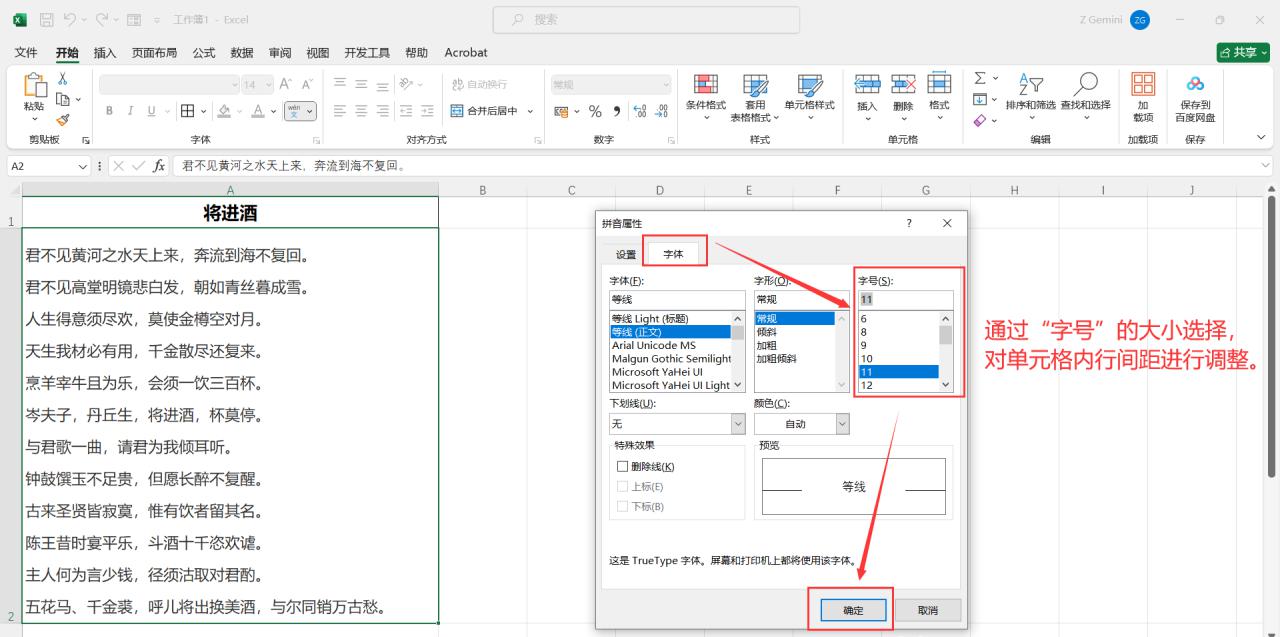Click the Paste clipboard icon
Image resolution: width=1280 pixels, height=637 pixels.
pos(34,86)
